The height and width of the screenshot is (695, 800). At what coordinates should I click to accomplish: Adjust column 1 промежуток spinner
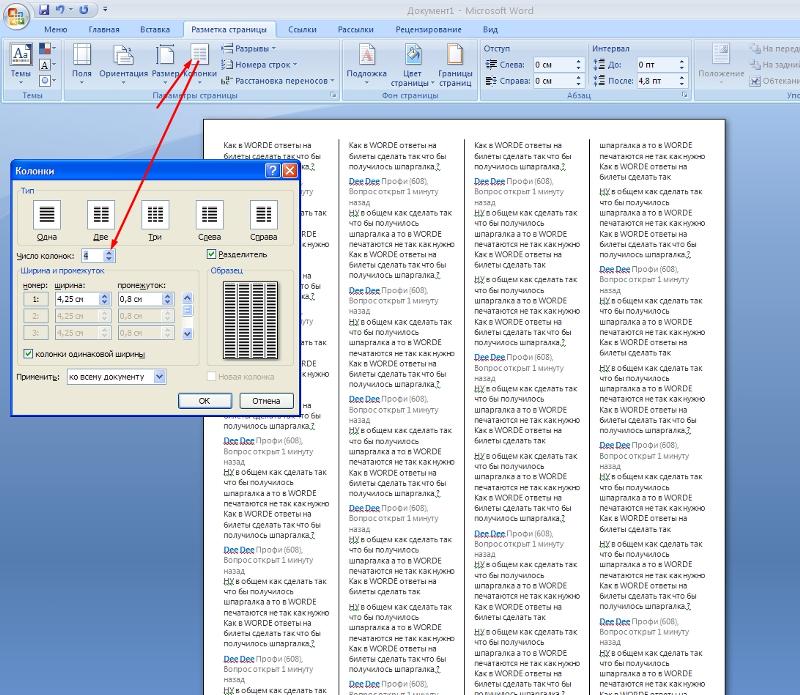pos(167,299)
